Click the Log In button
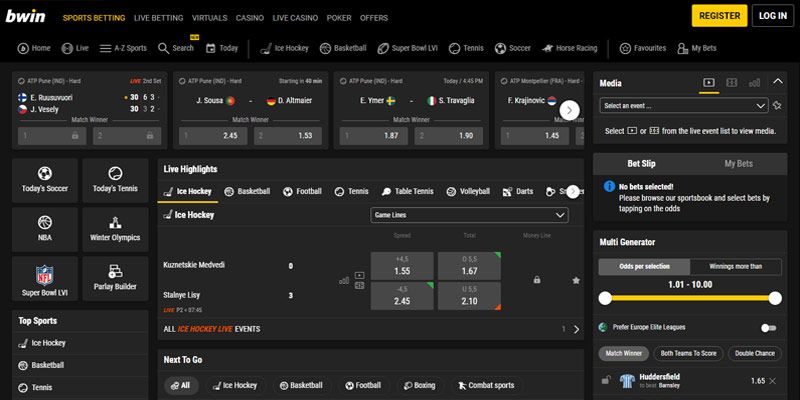800x400 pixels. (773, 16)
